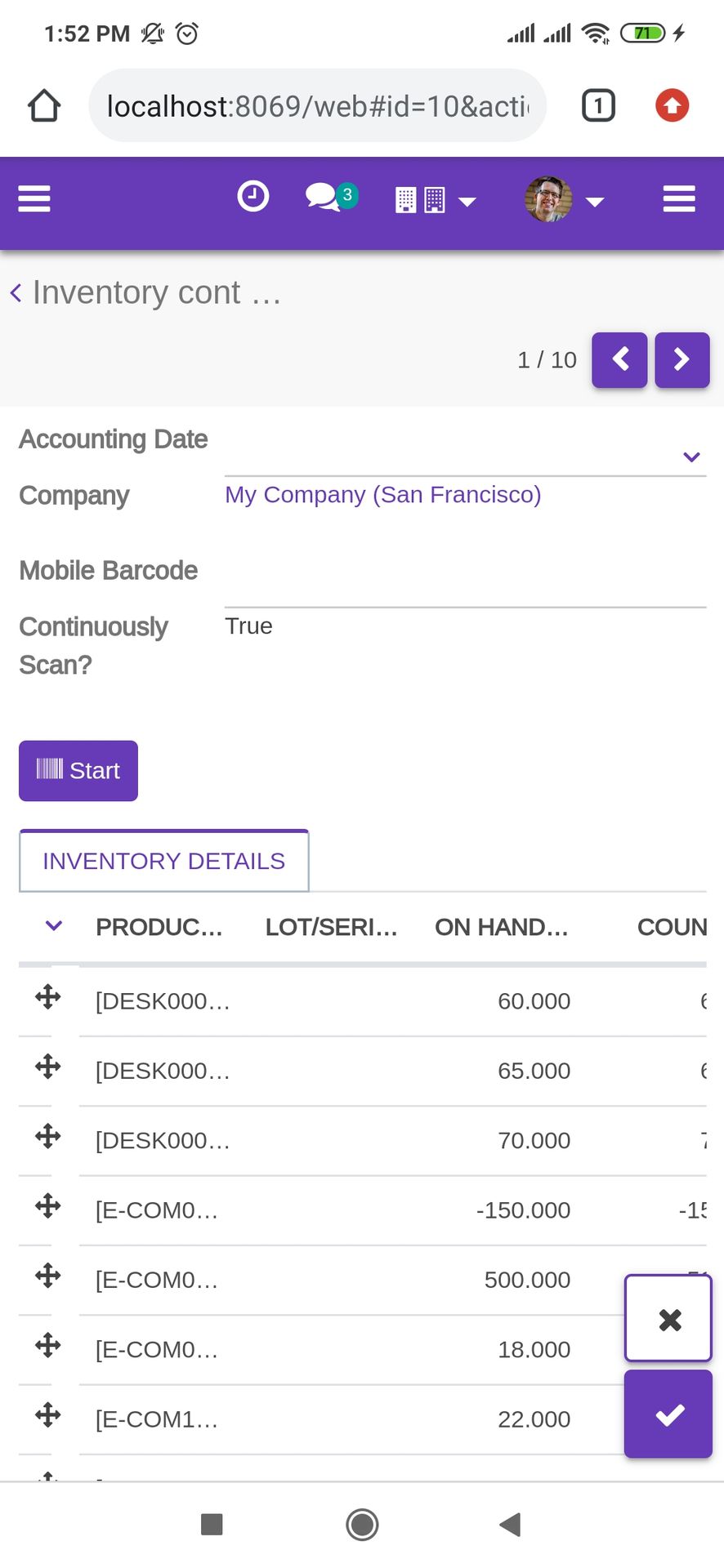This screenshot has height=1568, width=724.
Task: Sort by the On Hand column header
Action: (x=501, y=927)
